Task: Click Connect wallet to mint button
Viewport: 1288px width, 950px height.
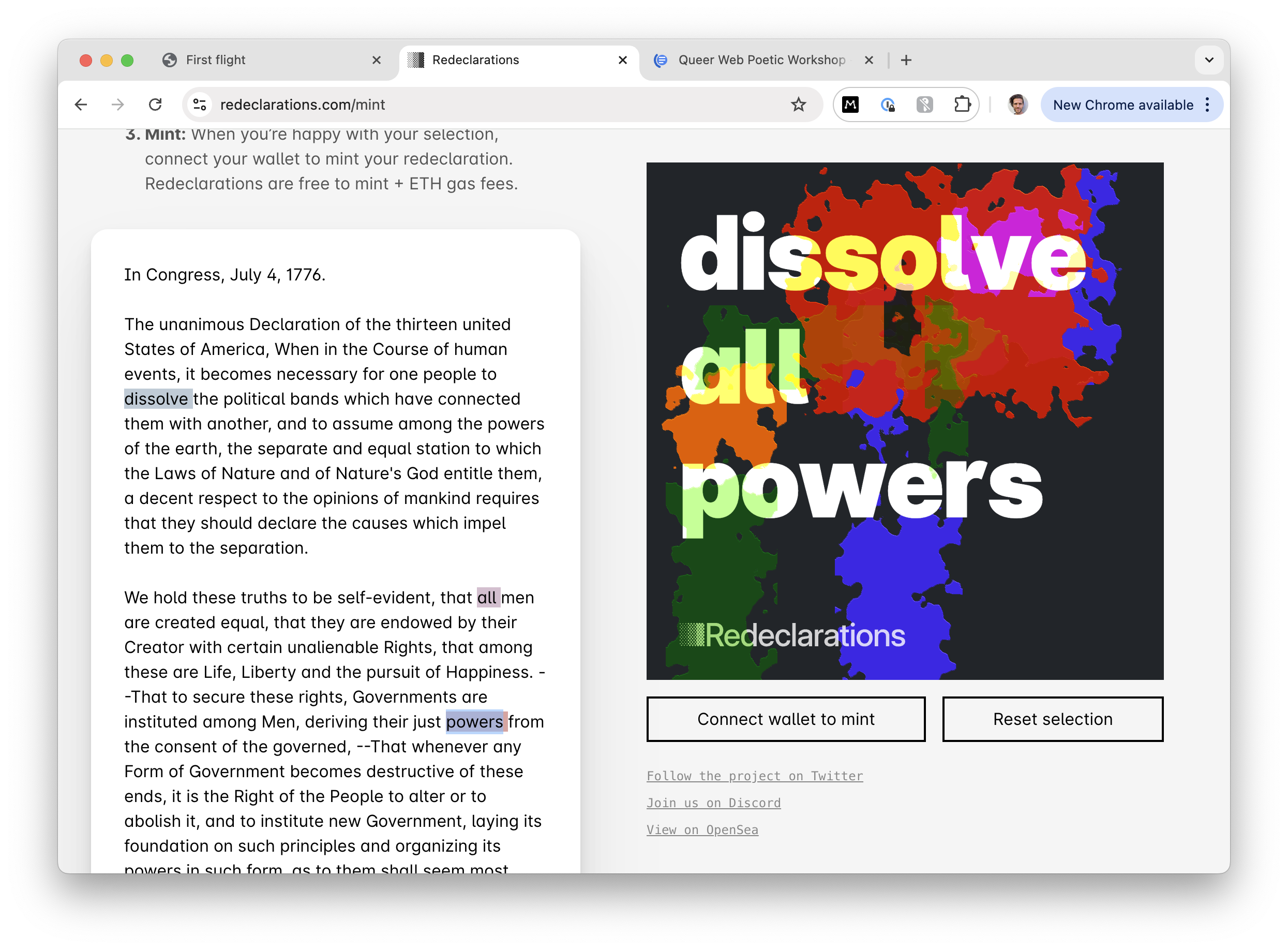Action: point(786,719)
